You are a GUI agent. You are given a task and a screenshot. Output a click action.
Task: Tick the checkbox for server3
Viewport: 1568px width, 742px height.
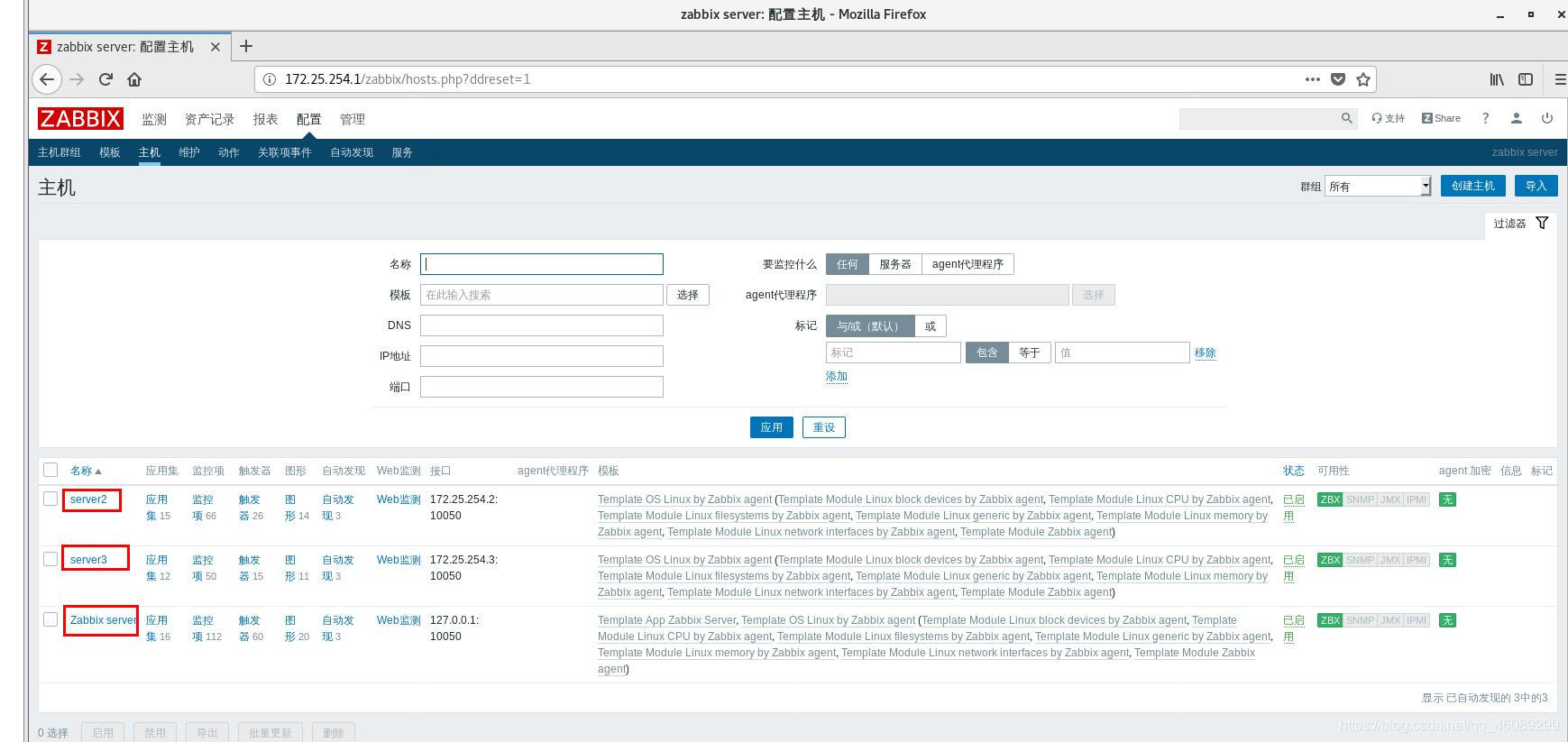[x=50, y=559]
